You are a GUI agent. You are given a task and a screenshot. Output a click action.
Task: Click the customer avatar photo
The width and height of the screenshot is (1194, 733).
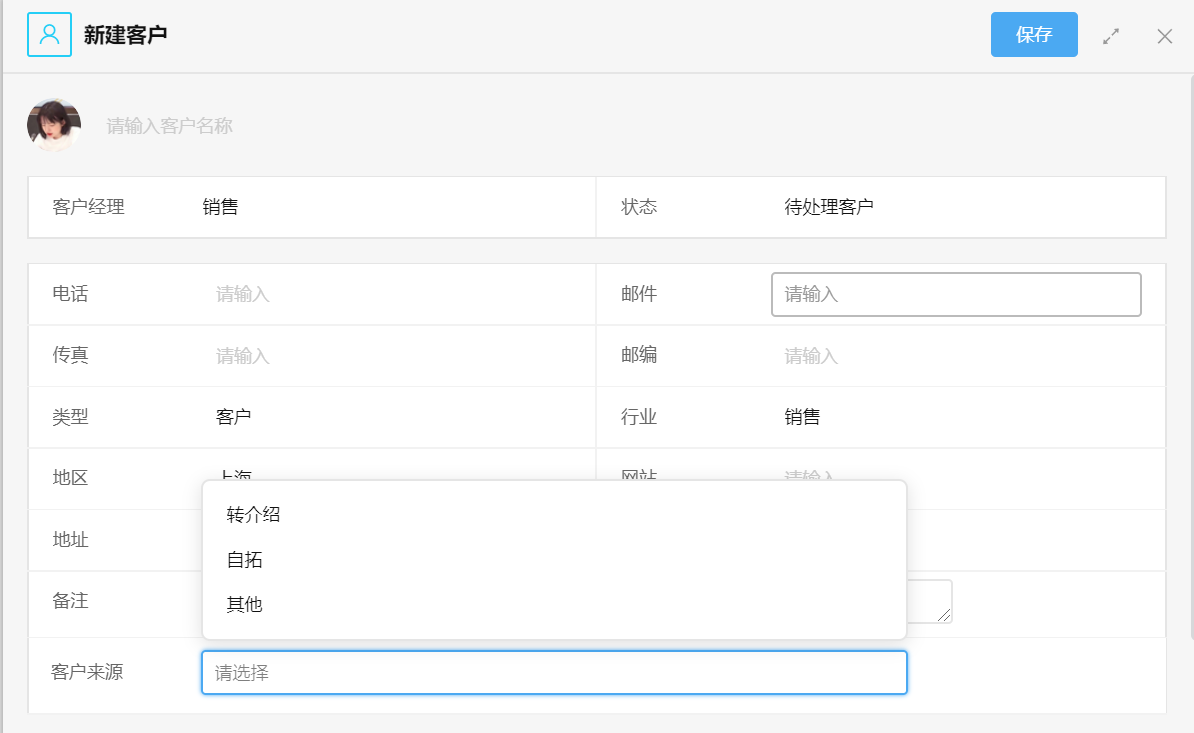tap(54, 125)
